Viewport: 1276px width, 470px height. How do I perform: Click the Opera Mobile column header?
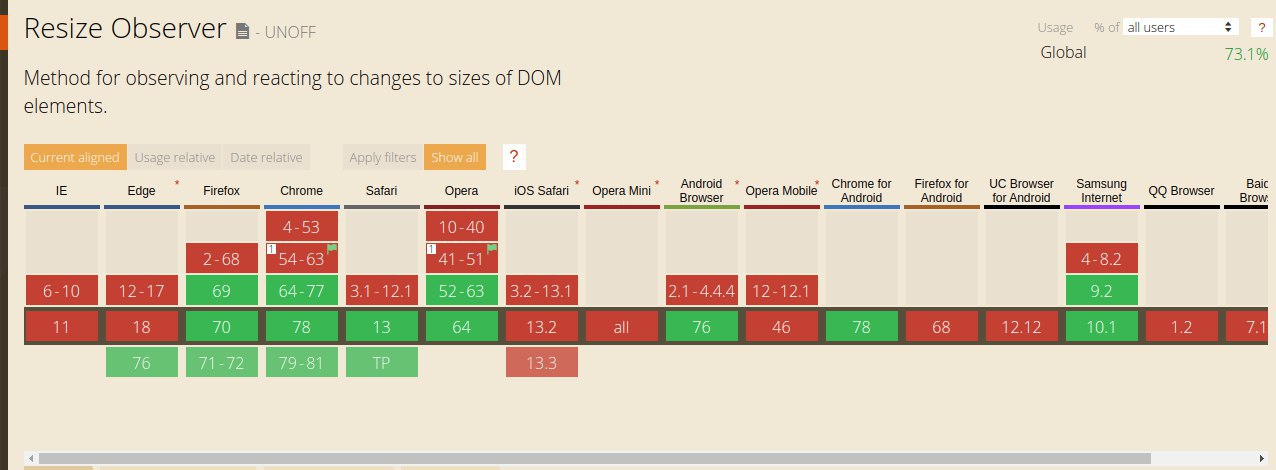click(x=782, y=191)
